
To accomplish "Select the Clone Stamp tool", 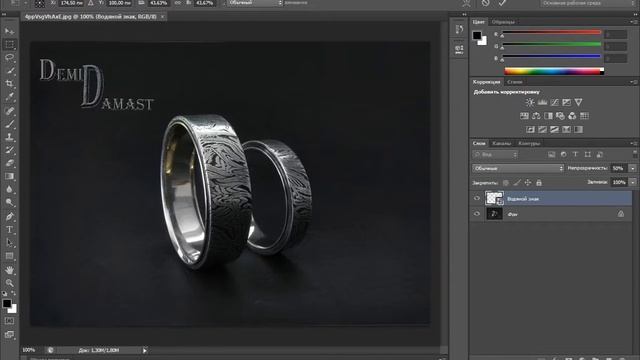I will [x=9, y=137].
